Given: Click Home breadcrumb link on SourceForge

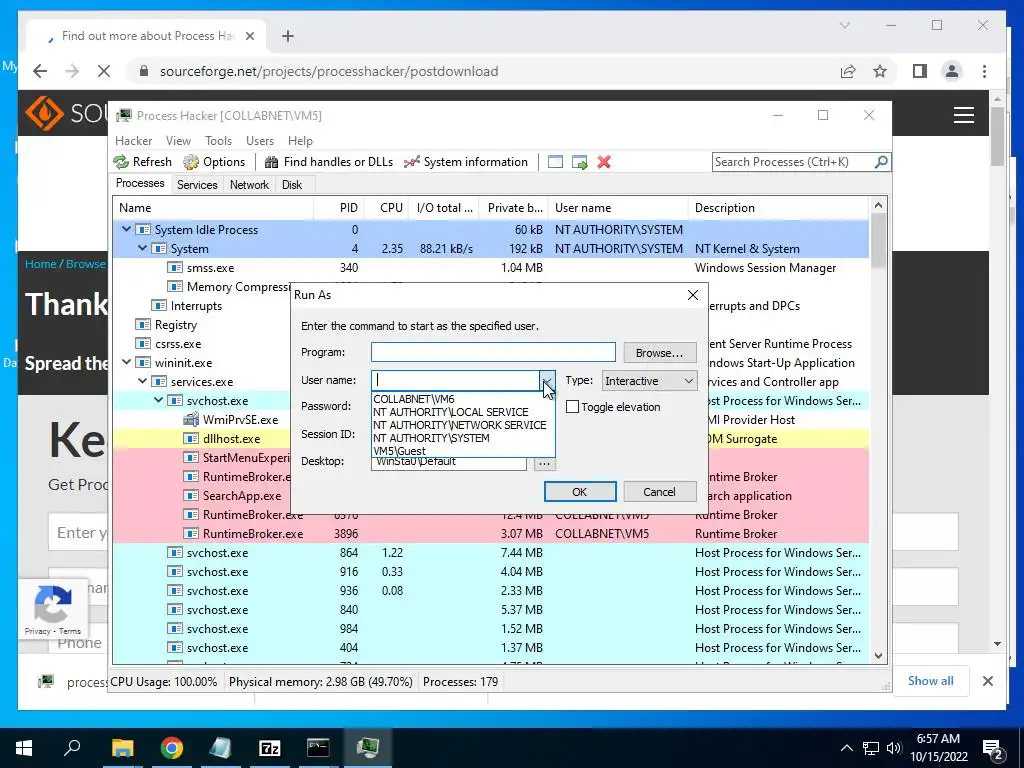Looking at the screenshot, I should pos(40,264).
